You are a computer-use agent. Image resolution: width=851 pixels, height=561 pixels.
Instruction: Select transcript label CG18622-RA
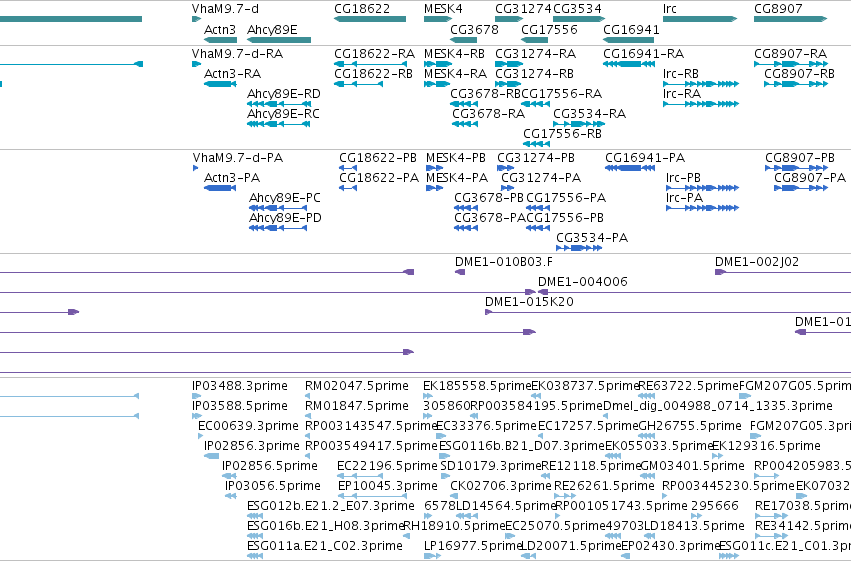tap(374, 54)
